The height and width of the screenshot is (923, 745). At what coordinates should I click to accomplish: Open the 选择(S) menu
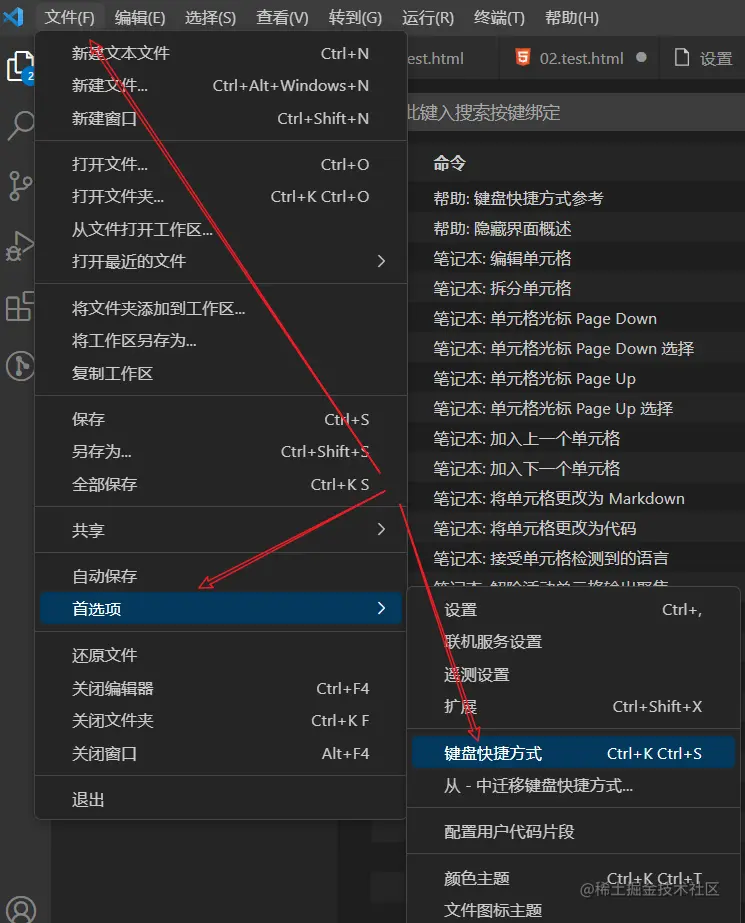(x=210, y=18)
